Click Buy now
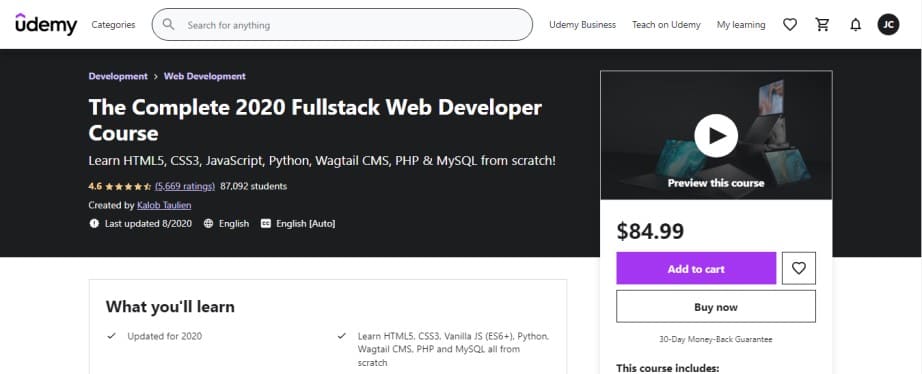Screen dimensions: 922x374 [716, 306]
